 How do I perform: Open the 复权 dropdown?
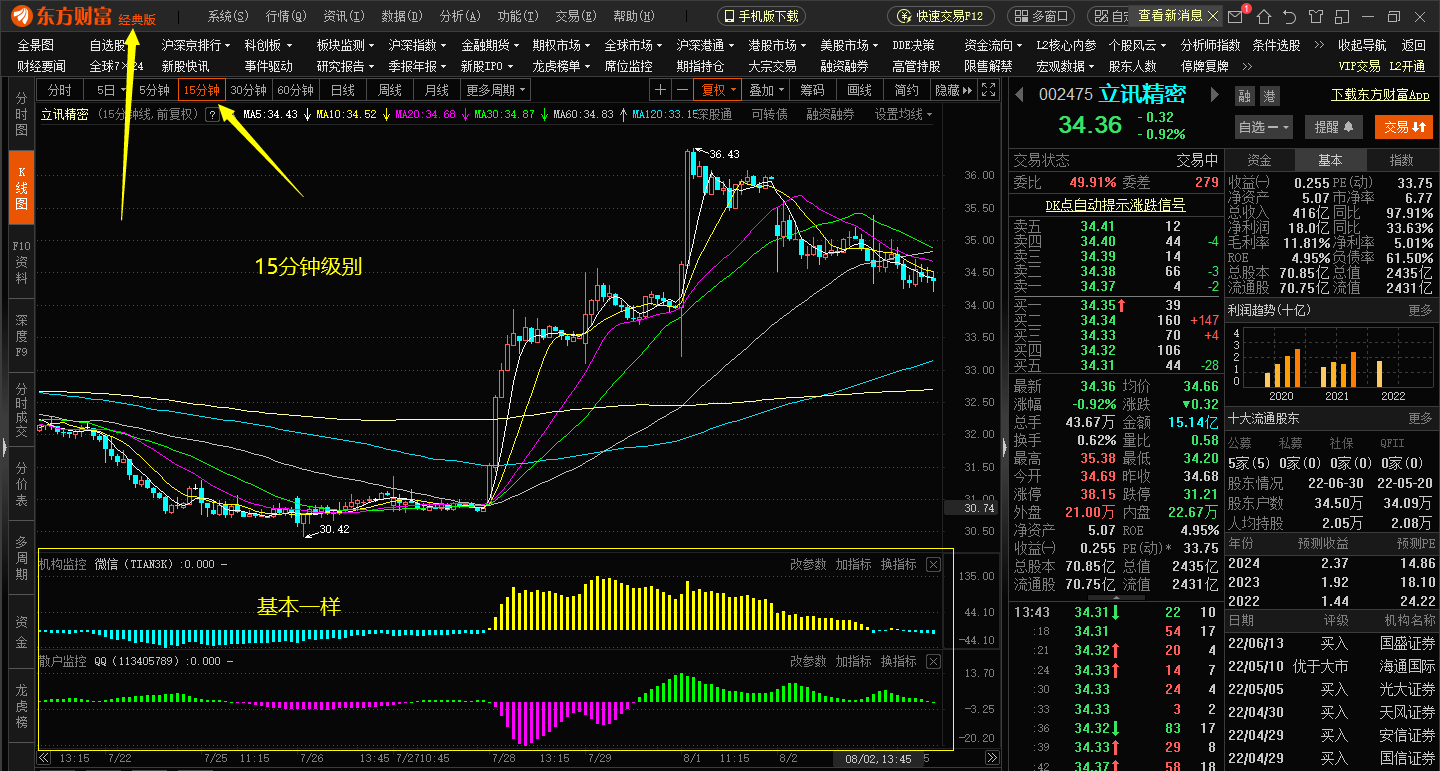(719, 90)
